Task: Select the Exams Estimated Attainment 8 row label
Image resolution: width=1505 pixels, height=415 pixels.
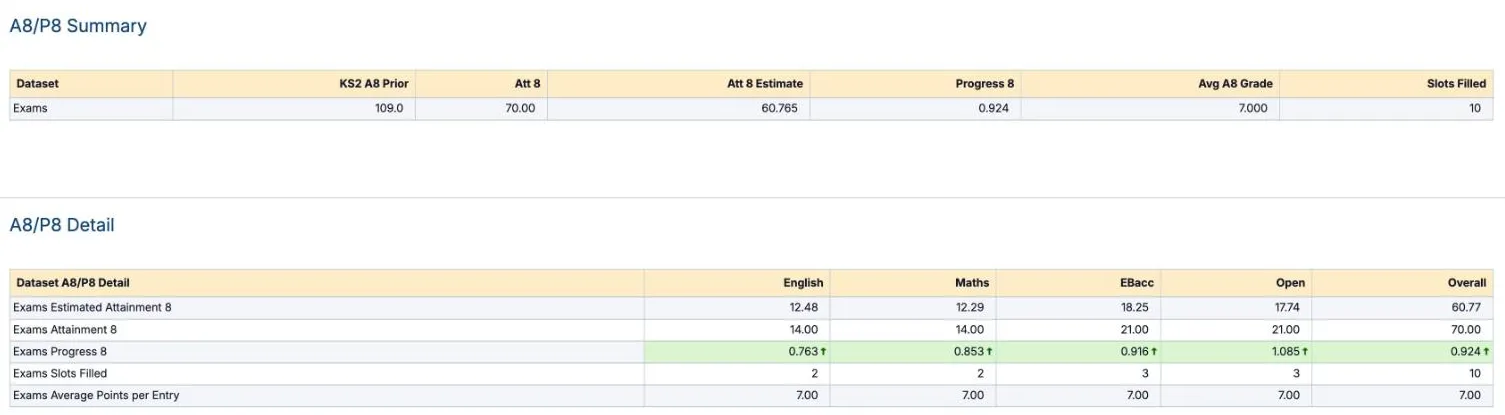Action: click(92, 308)
